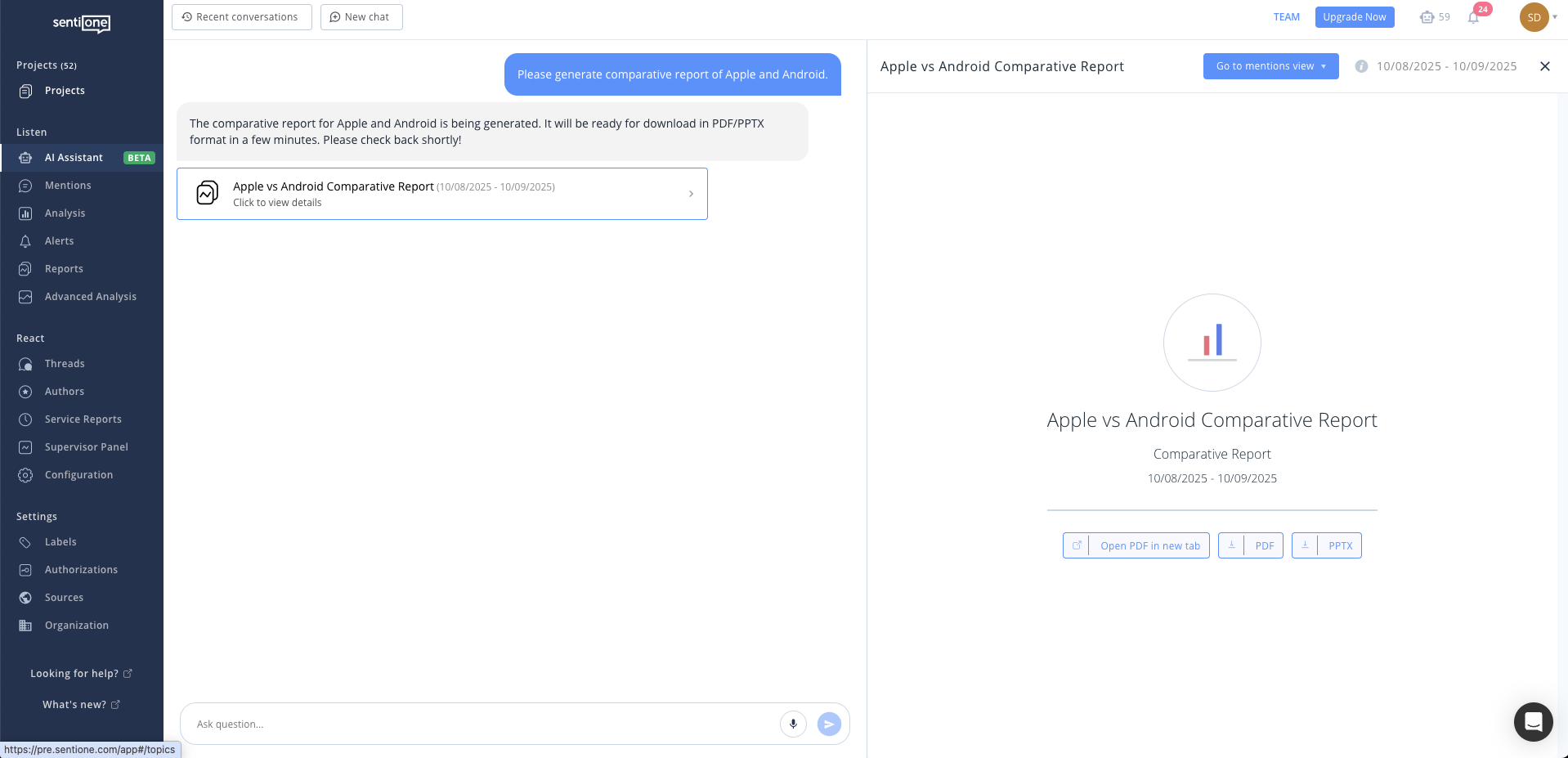The image size is (1568, 758).
Task: Click the Analysis chart icon
Action: pyautogui.click(x=25, y=213)
